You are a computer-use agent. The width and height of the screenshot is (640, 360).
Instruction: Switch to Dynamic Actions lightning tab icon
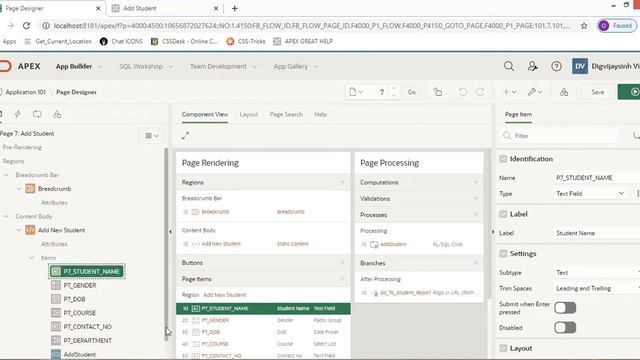pos(18,114)
